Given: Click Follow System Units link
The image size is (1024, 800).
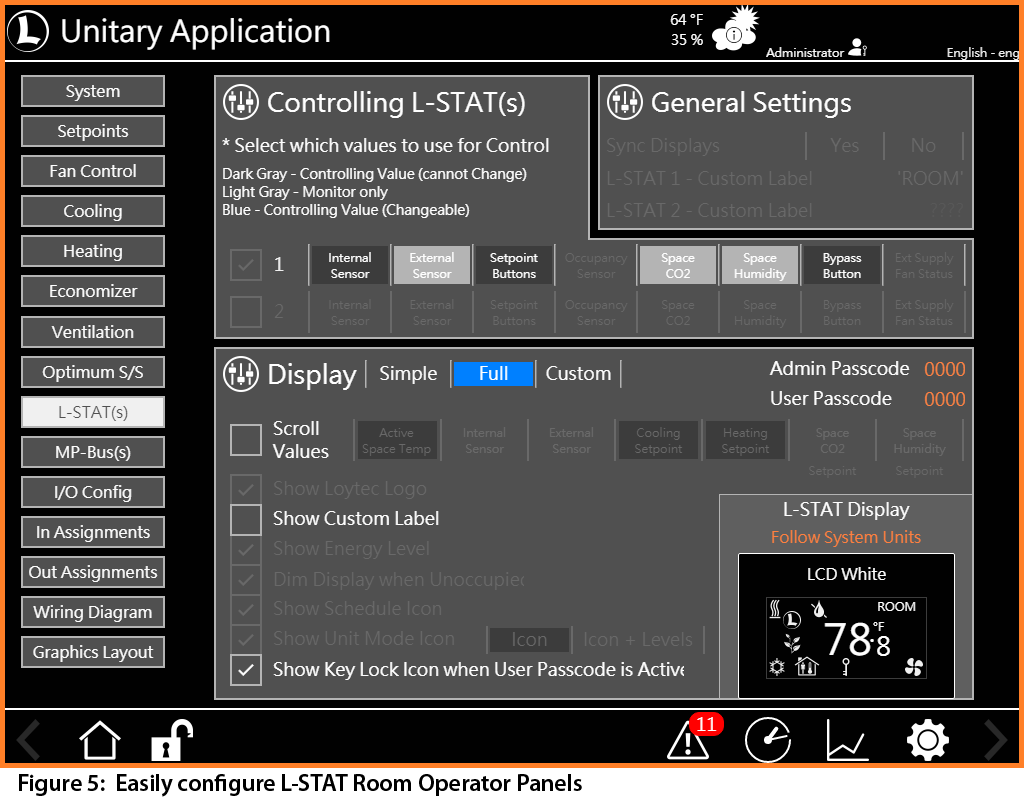Looking at the screenshot, I should (846, 537).
